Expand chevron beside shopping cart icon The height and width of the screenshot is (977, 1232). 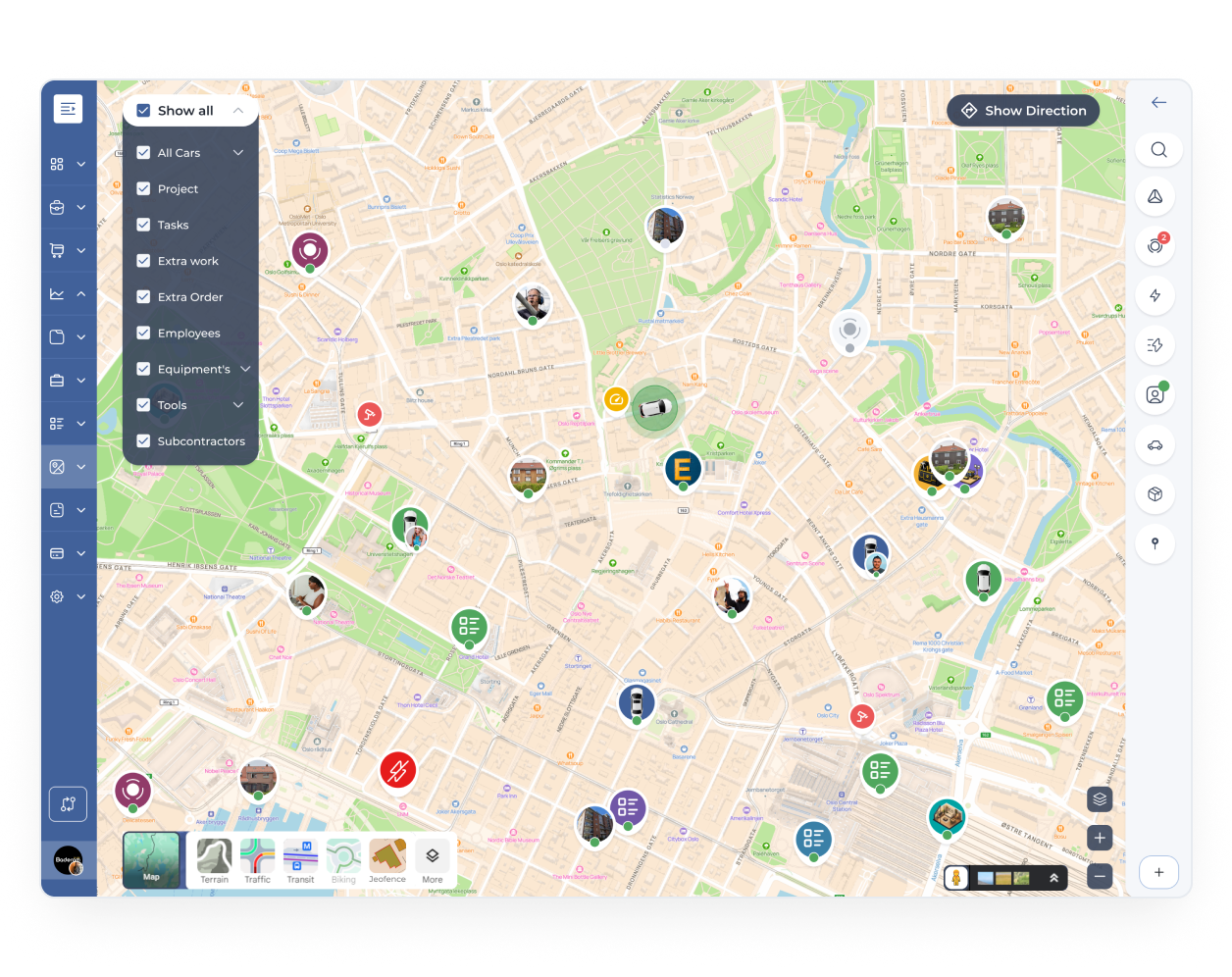click(81, 250)
